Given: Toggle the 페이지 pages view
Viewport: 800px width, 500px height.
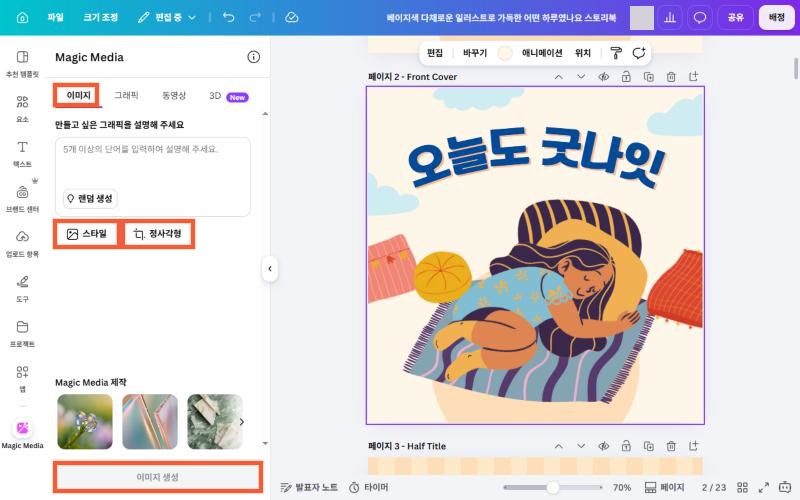Looking at the screenshot, I should tap(664, 487).
